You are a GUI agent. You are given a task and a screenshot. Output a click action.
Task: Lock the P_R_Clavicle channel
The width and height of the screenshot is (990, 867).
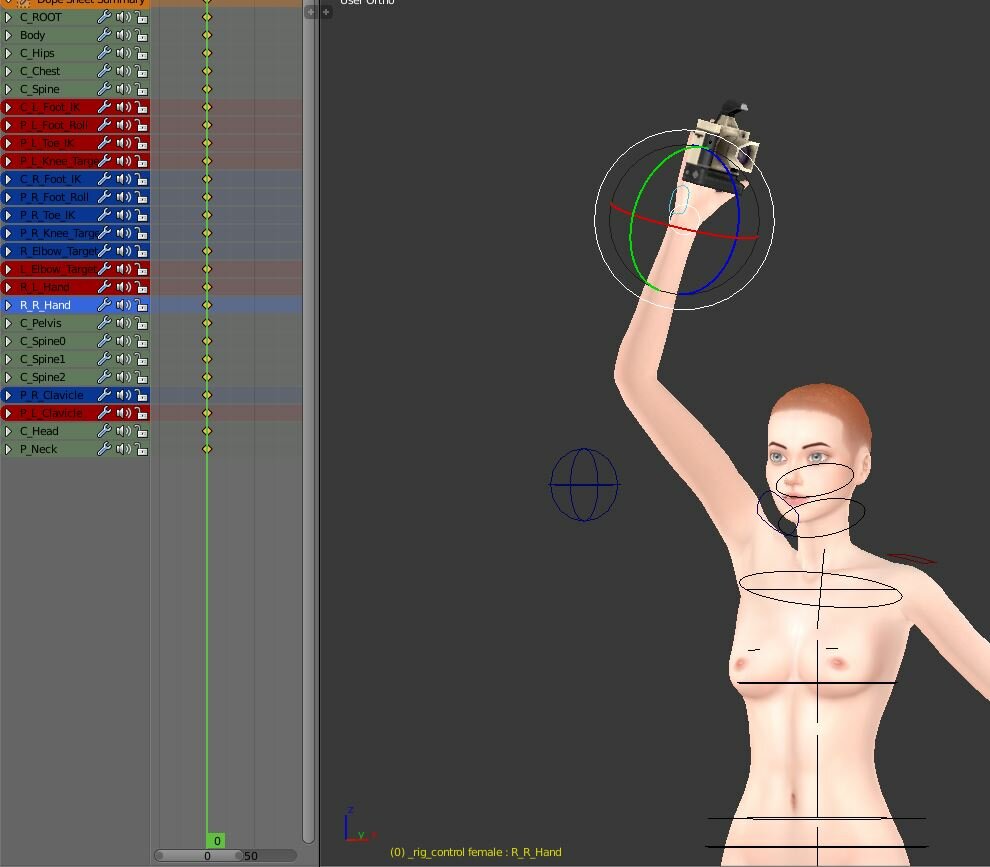141,395
